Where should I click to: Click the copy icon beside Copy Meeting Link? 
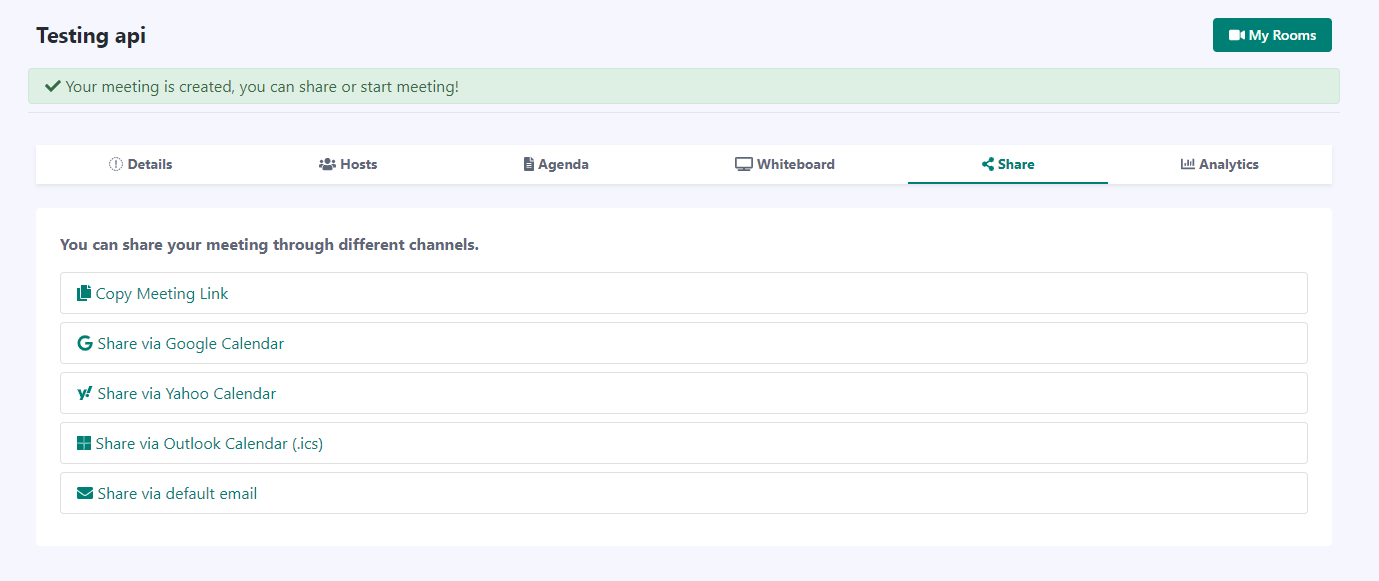point(84,294)
